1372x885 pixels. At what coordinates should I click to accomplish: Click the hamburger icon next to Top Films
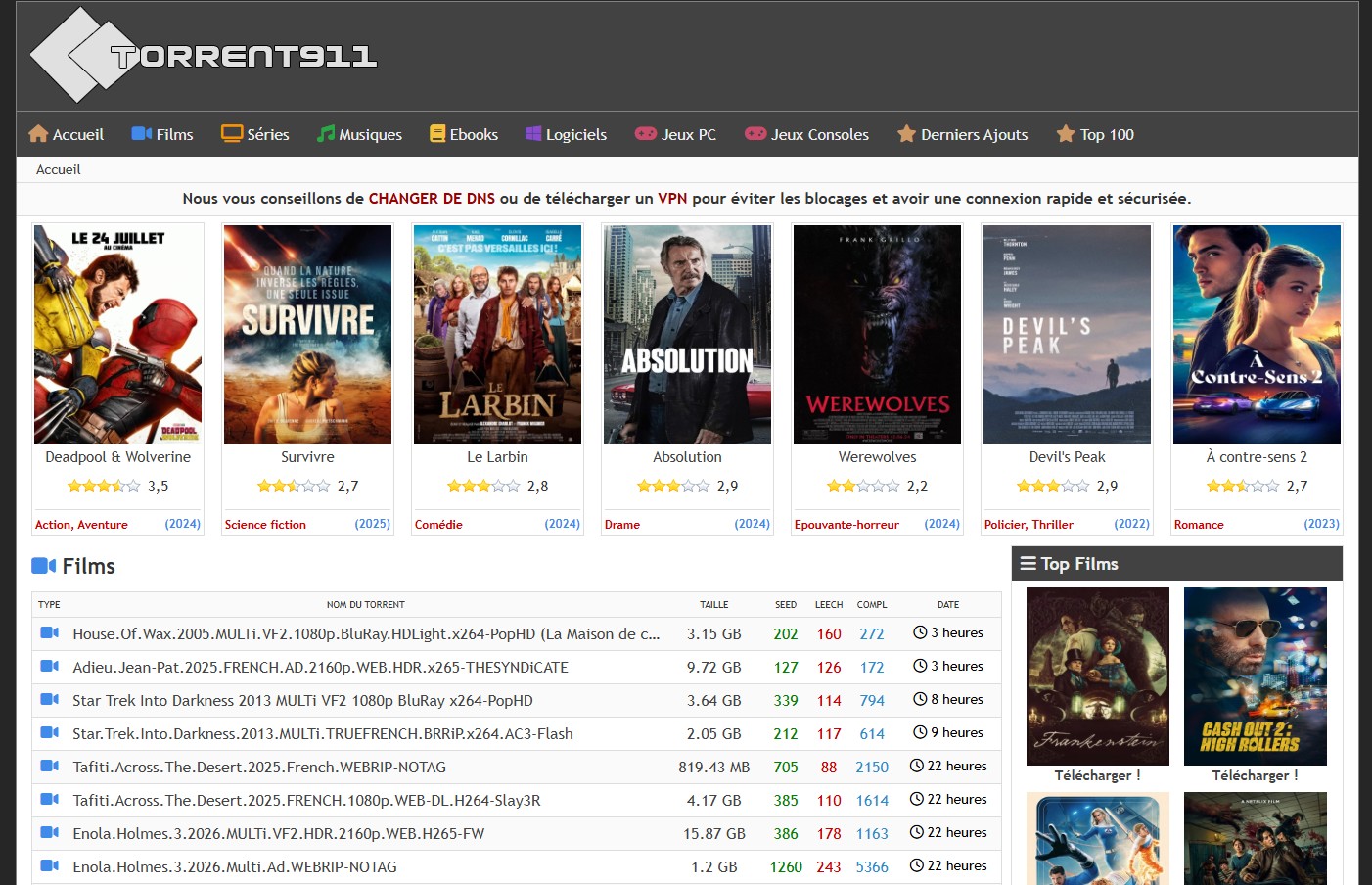1029,564
